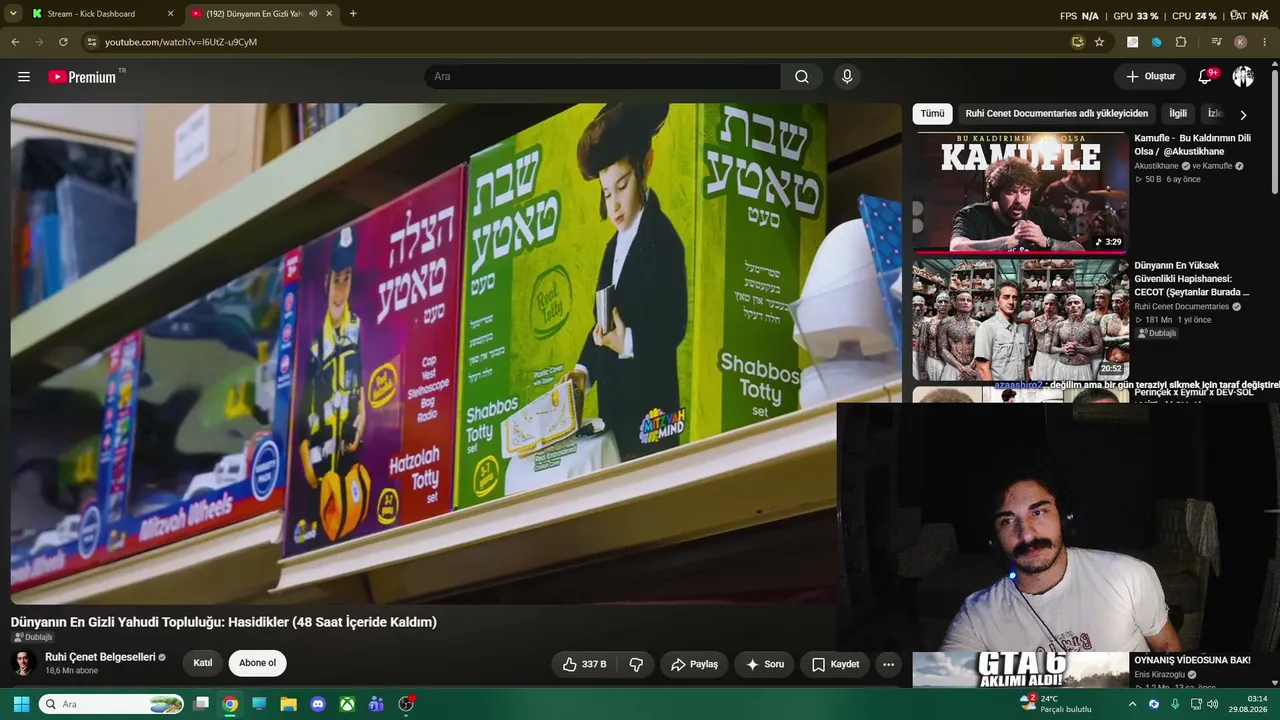Open the YouTube account avatar menu
This screenshot has height=720, width=1280.
tap(1243, 77)
